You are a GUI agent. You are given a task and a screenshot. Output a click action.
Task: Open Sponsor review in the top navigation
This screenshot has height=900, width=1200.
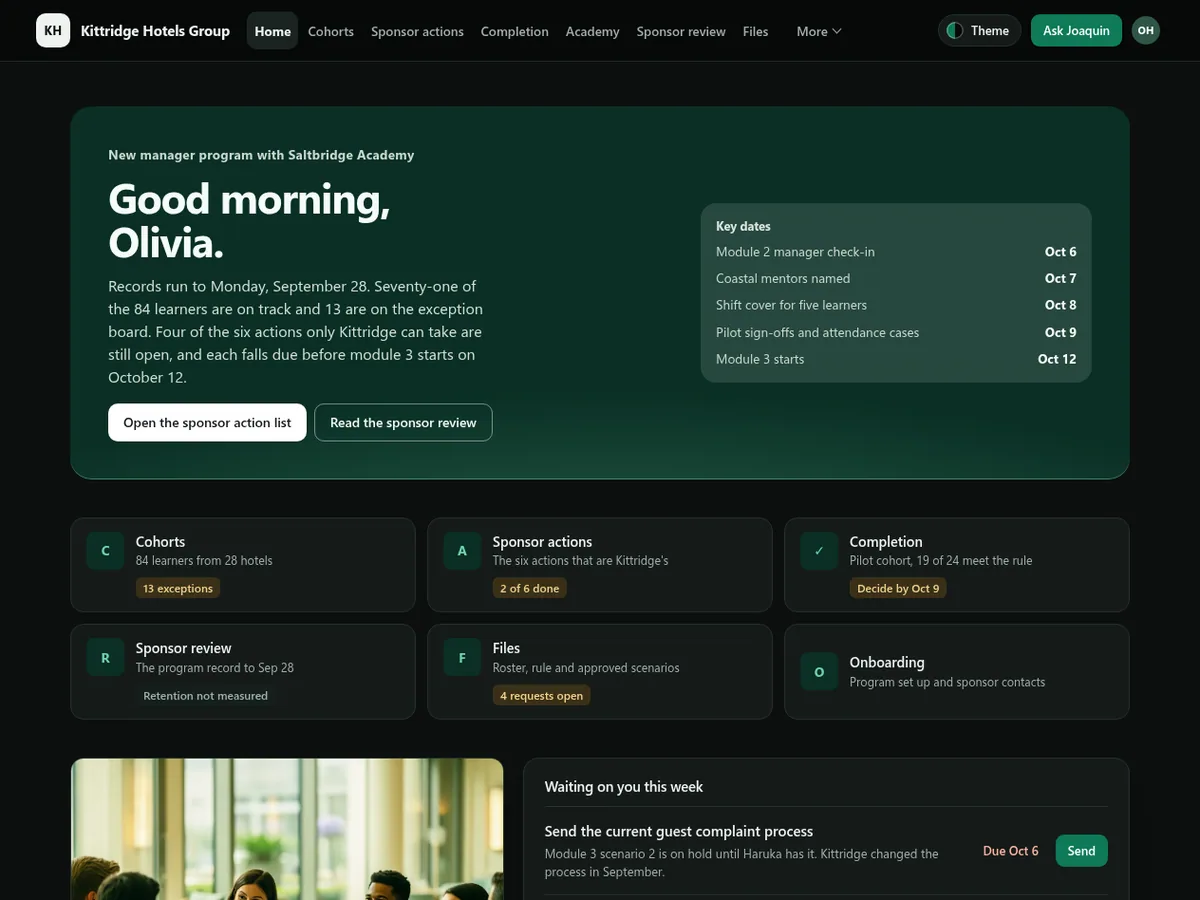point(681,31)
